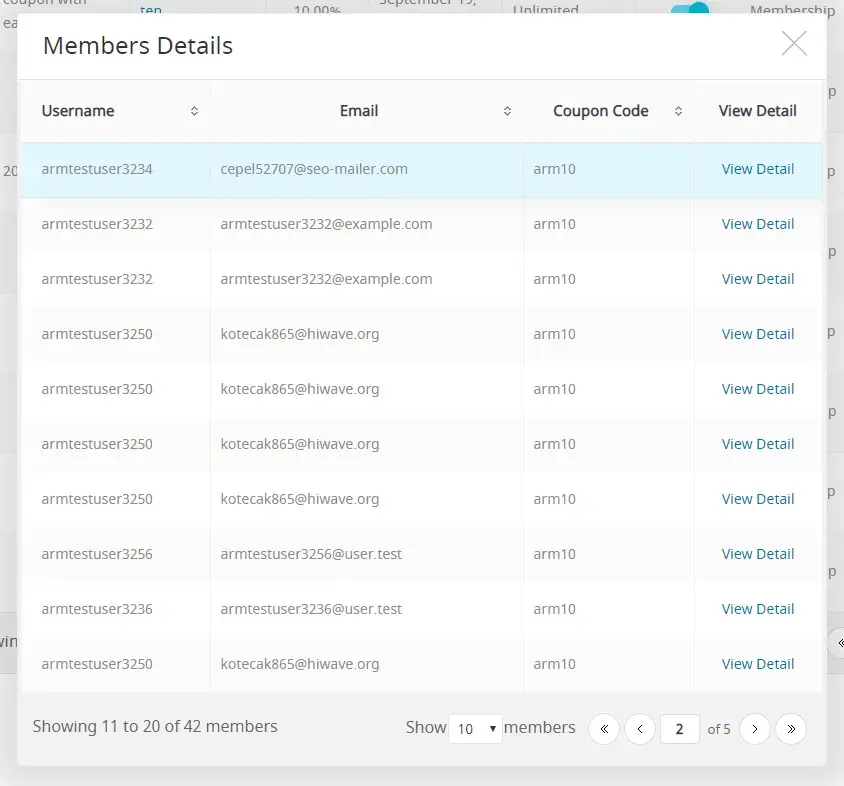Sort table by Username column arrows

pos(194,111)
